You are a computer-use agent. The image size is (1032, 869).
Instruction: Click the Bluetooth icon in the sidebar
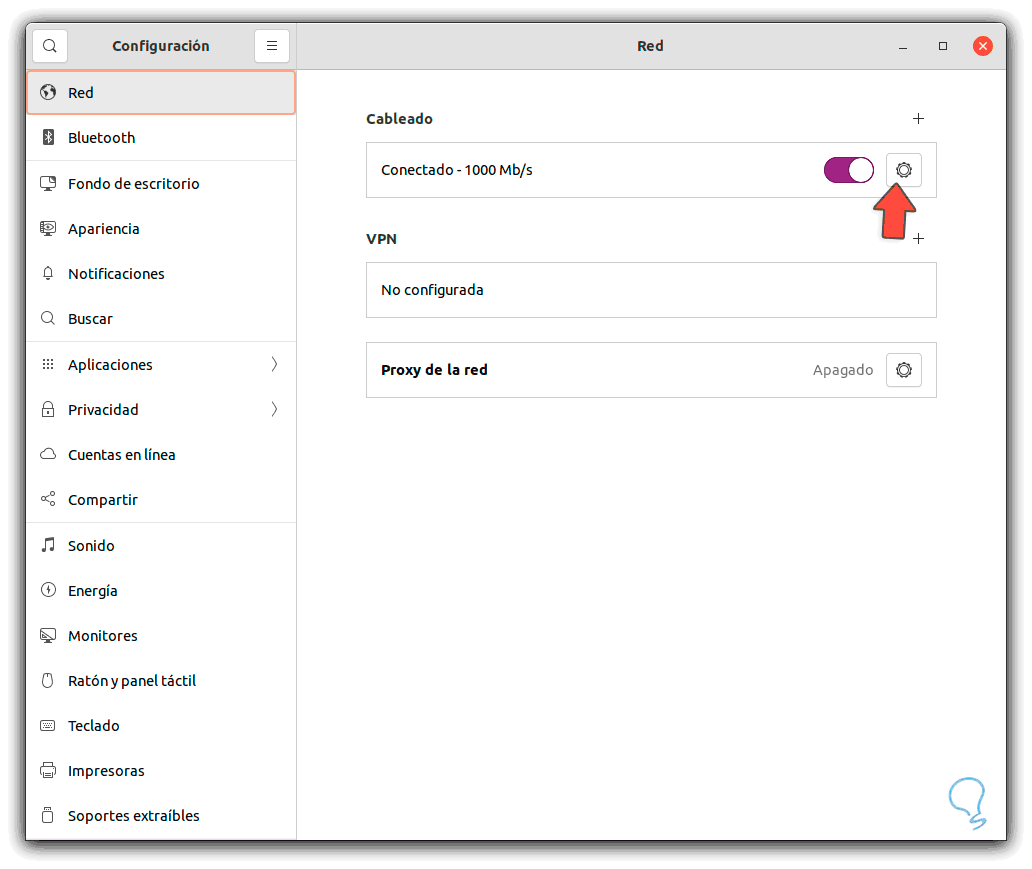point(48,138)
